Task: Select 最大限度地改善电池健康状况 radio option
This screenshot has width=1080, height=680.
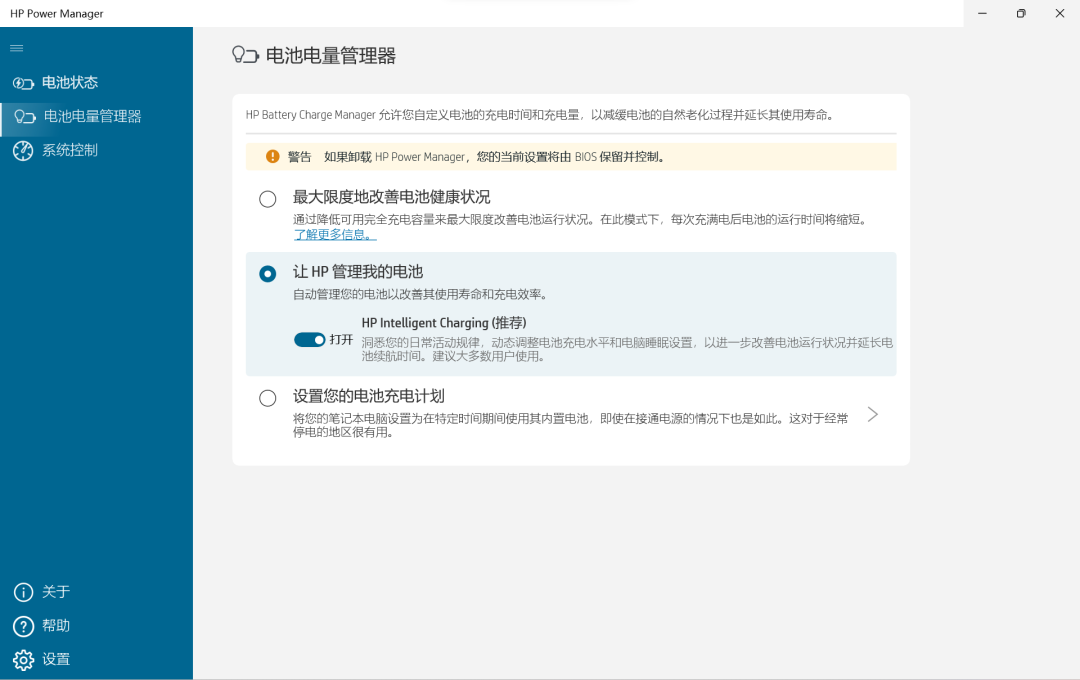Action: pos(268,199)
